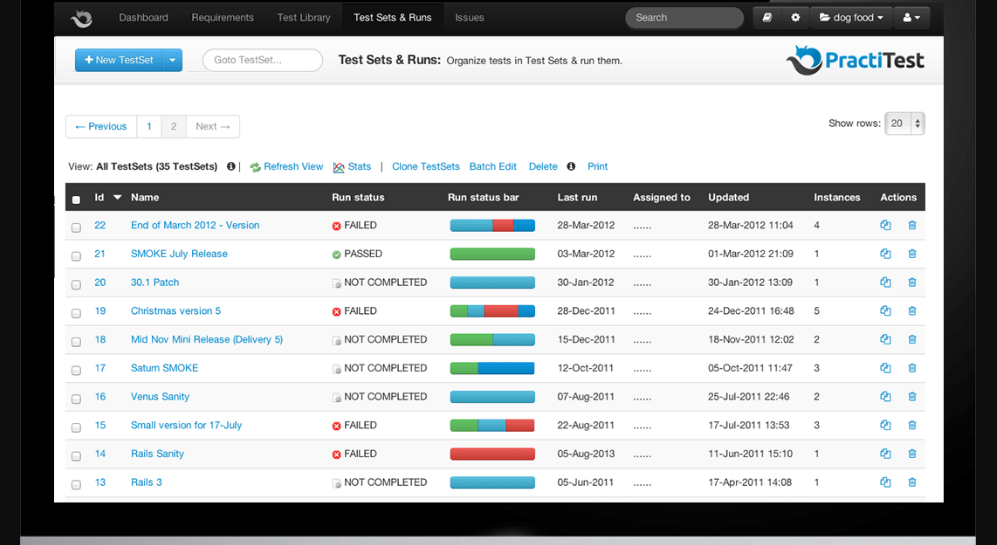
Task: Click the Refresh View icon
Action: tap(255, 168)
